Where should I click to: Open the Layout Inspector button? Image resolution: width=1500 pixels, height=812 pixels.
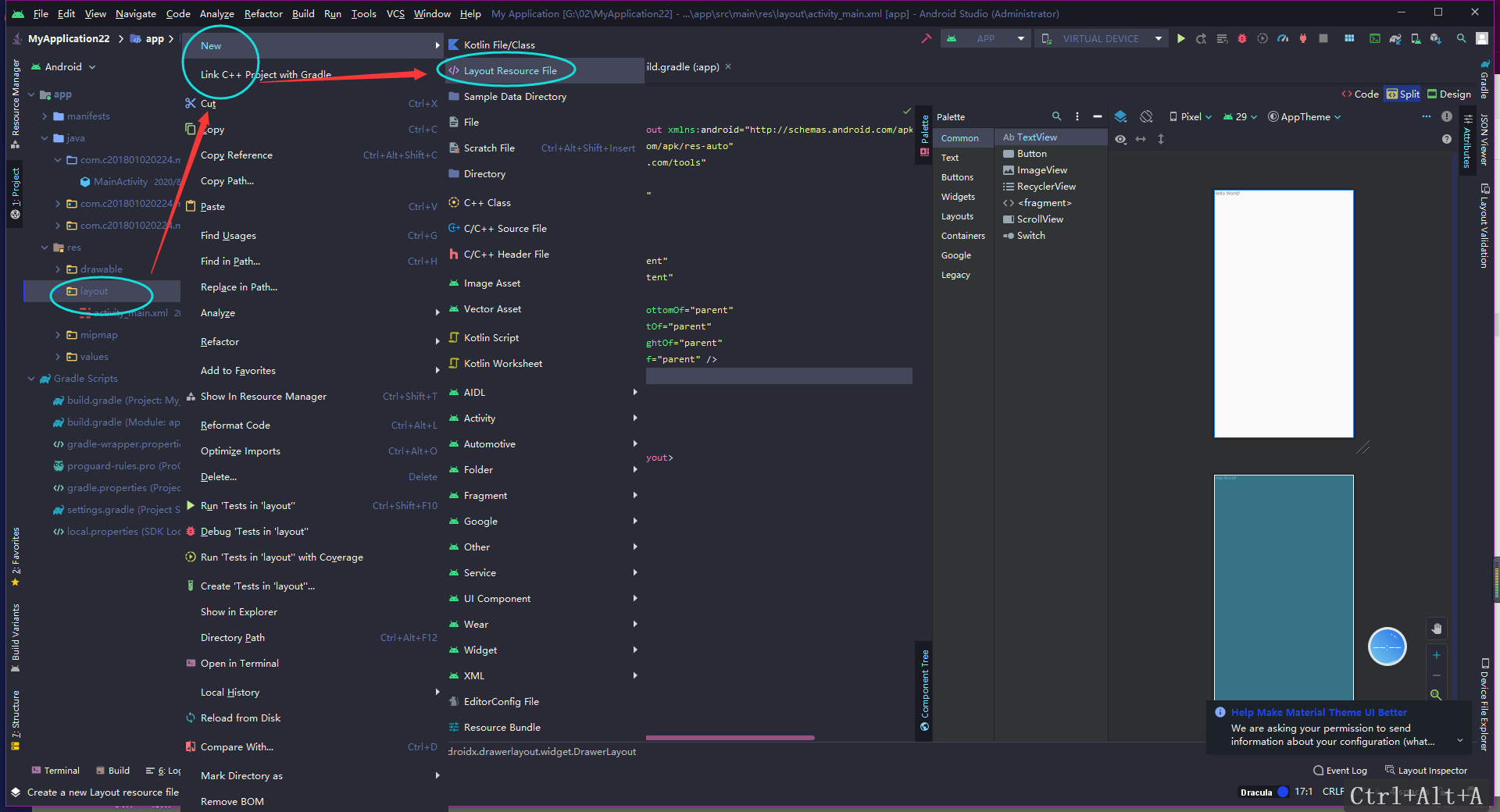pyautogui.click(x=1427, y=771)
